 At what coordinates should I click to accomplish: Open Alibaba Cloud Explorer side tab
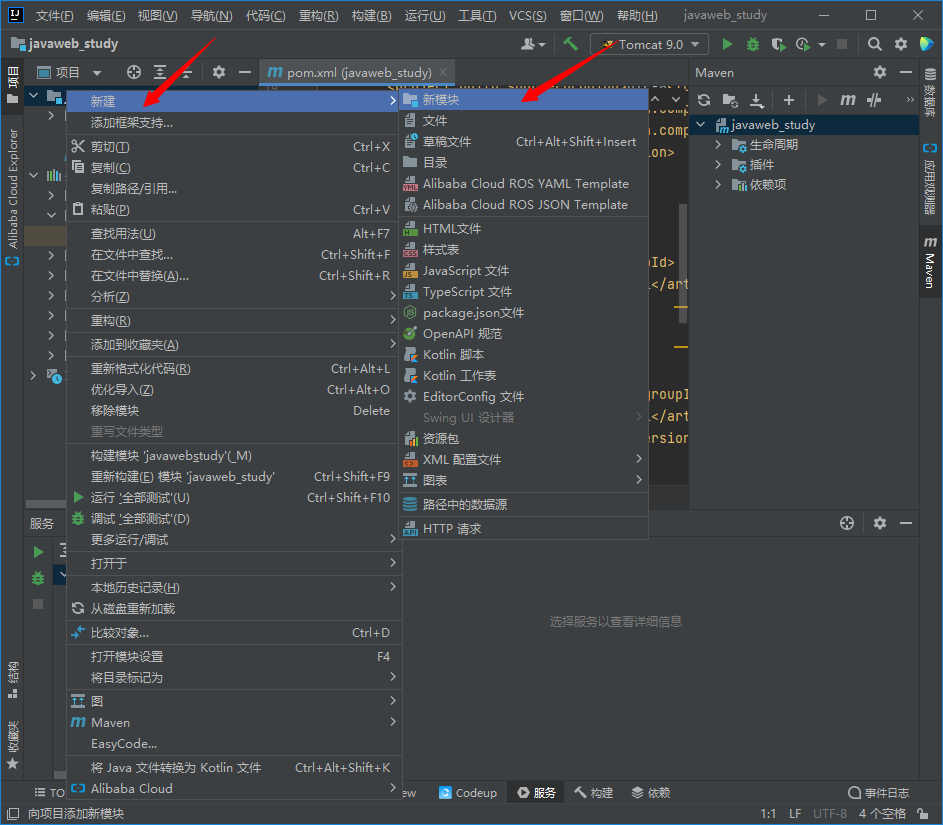coord(12,195)
